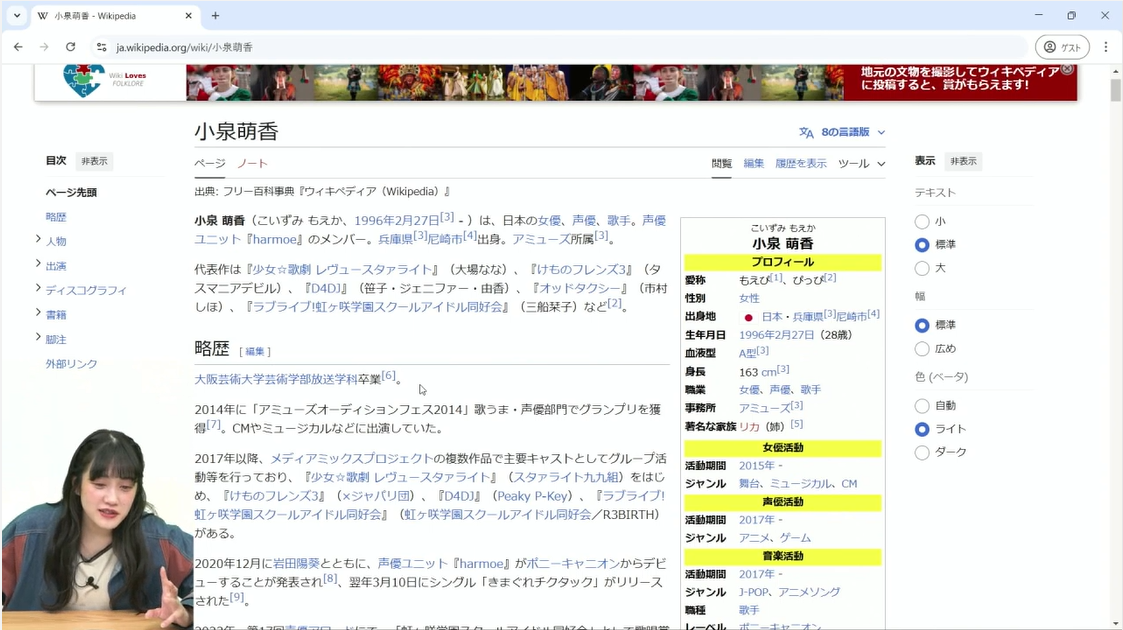Expand the ディスコグラフィ contents section

click(38, 288)
